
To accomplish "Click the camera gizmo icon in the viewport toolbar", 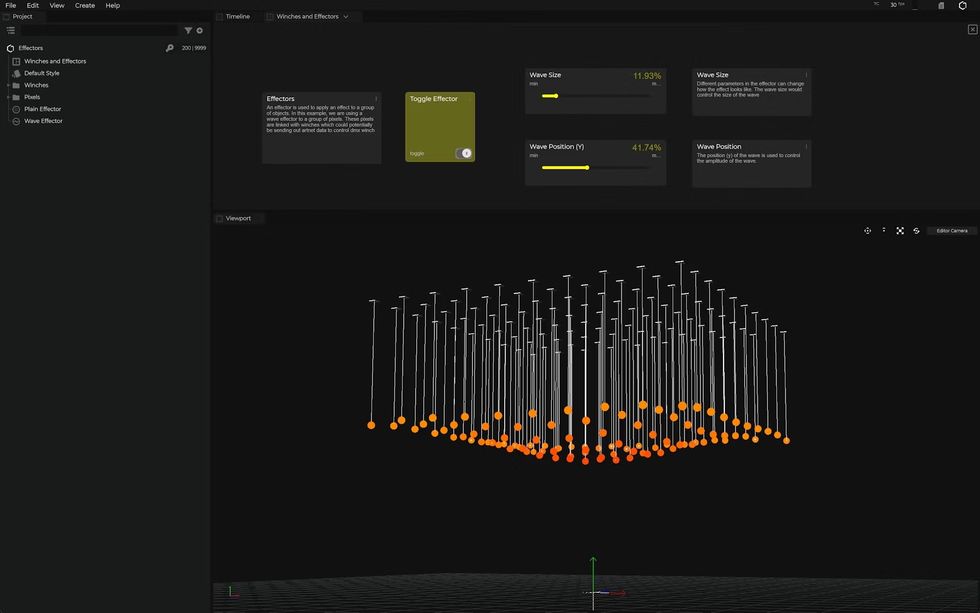I will point(868,230).
